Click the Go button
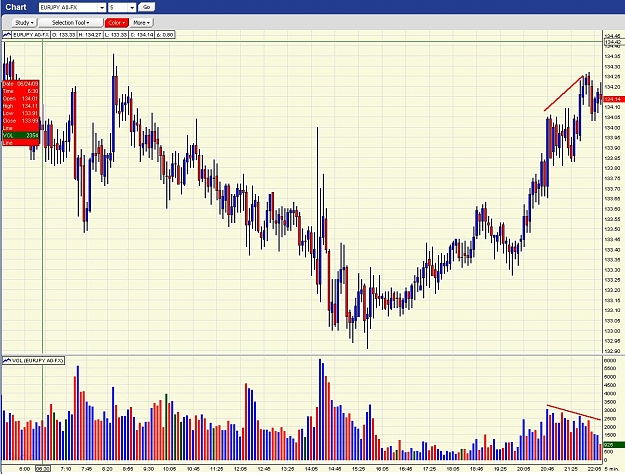Image resolution: width=625 pixels, height=474 pixels. point(146,7)
